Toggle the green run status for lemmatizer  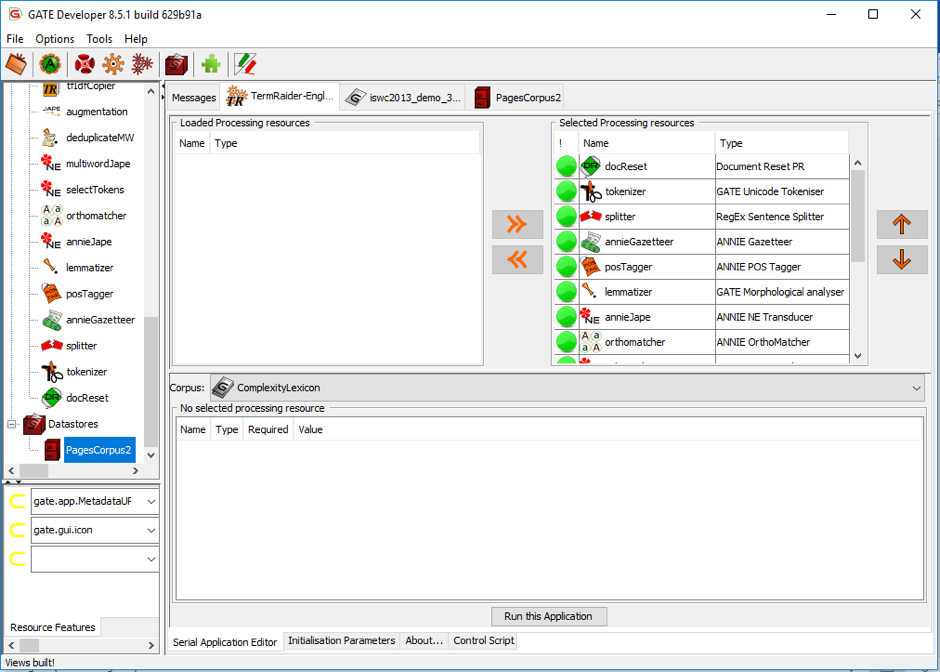[566, 292]
